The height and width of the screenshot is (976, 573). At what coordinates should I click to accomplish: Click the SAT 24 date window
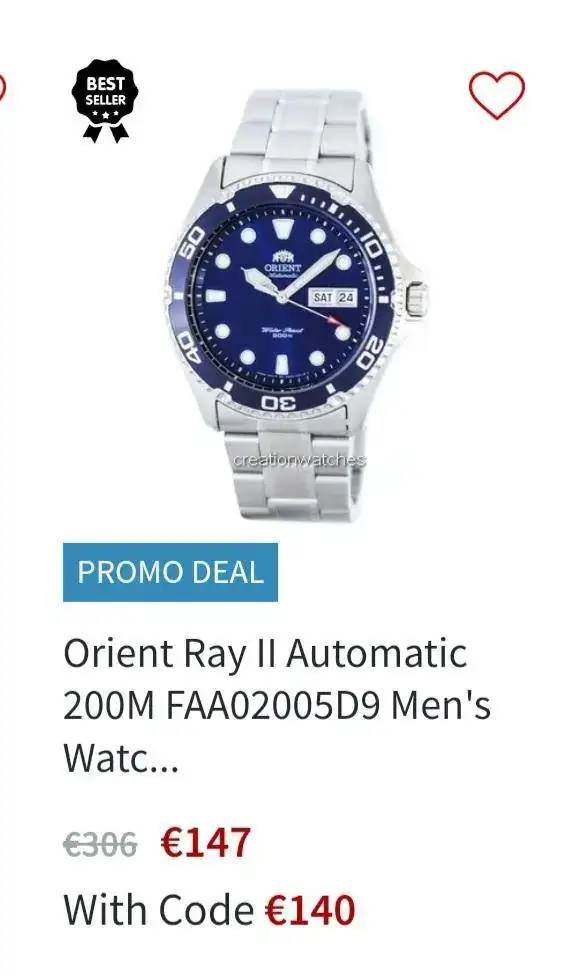[x=333, y=298]
